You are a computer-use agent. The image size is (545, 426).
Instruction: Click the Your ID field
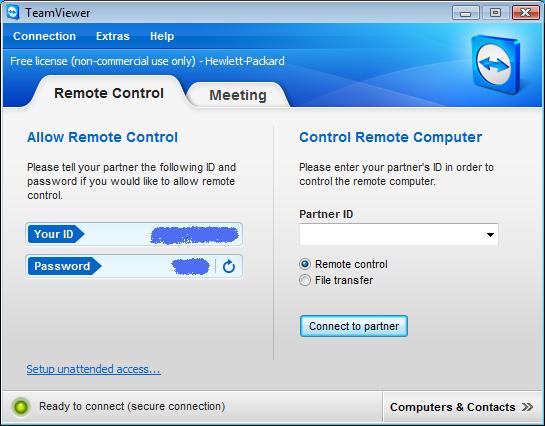(134, 235)
